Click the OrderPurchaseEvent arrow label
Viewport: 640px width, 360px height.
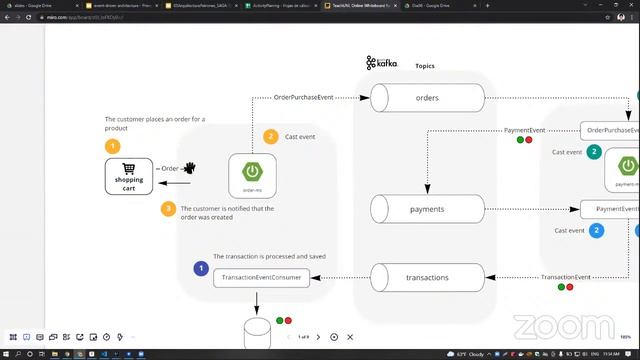tap(303, 97)
